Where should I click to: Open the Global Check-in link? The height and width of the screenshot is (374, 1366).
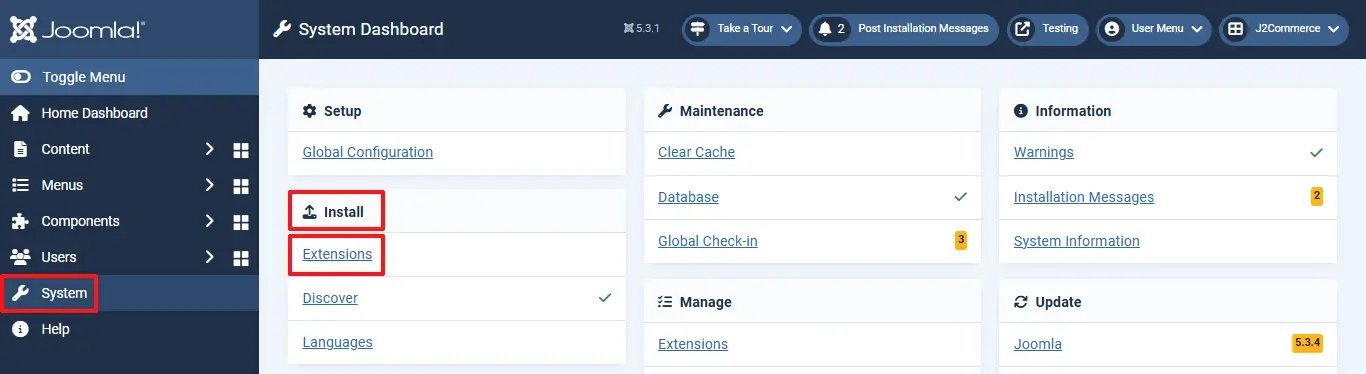(708, 241)
